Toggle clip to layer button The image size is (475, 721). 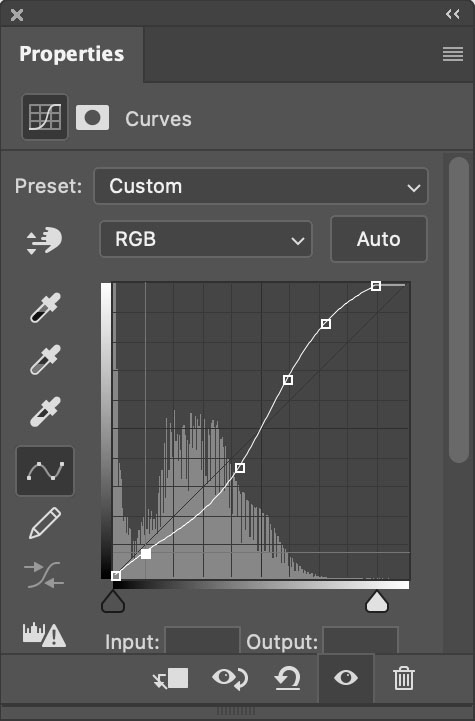[171, 679]
